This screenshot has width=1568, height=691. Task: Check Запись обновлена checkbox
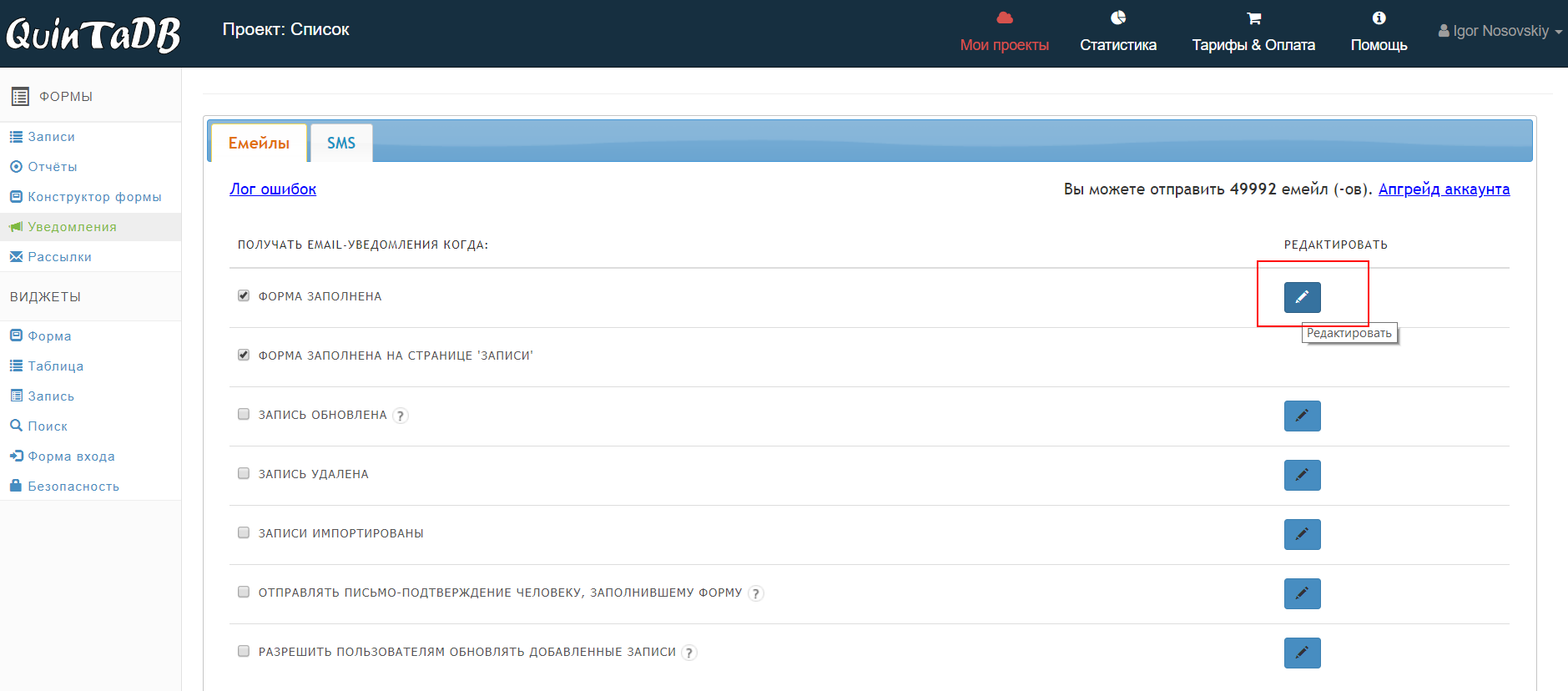coord(244,414)
